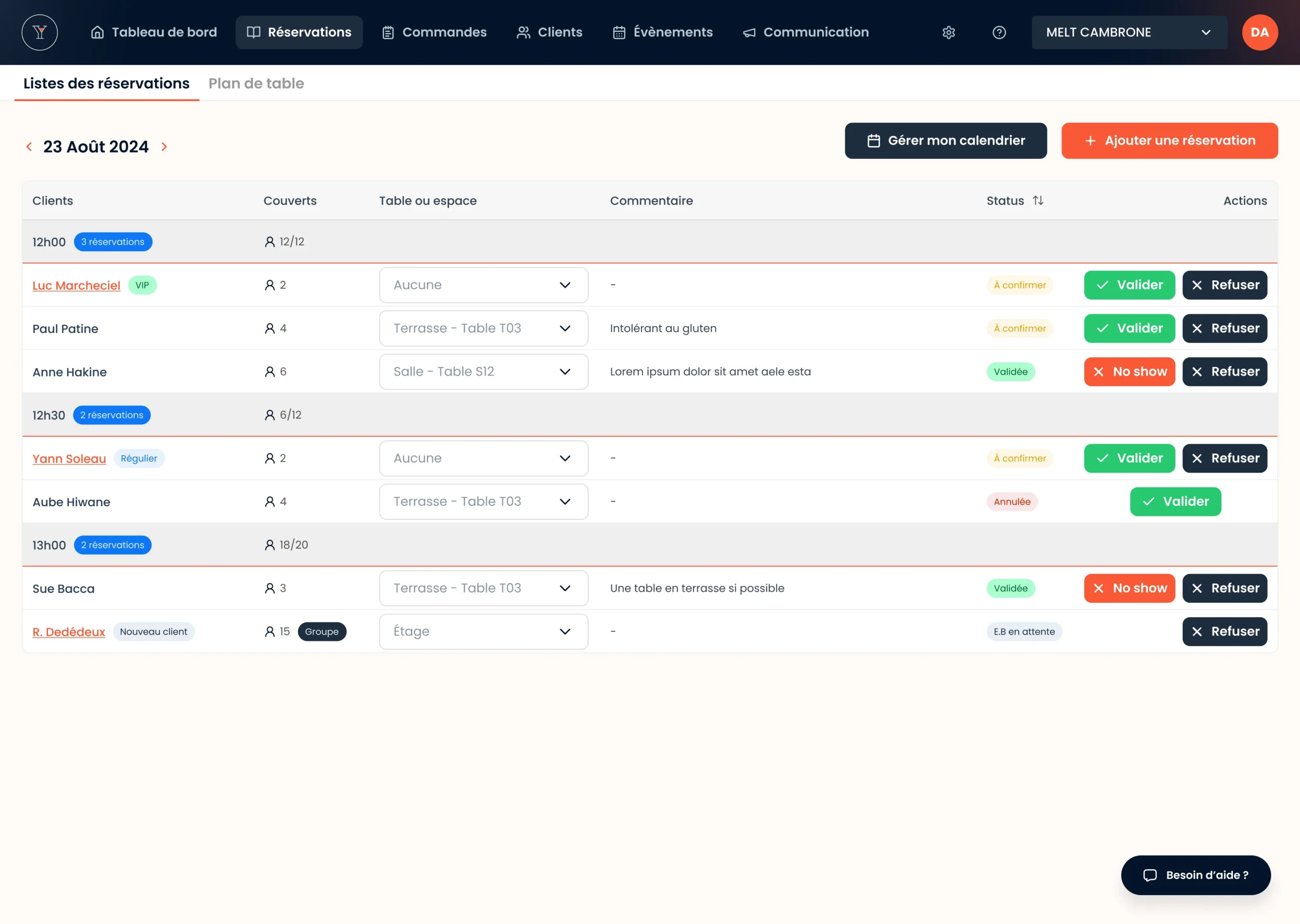Open Yann Soleau client link

(70, 458)
